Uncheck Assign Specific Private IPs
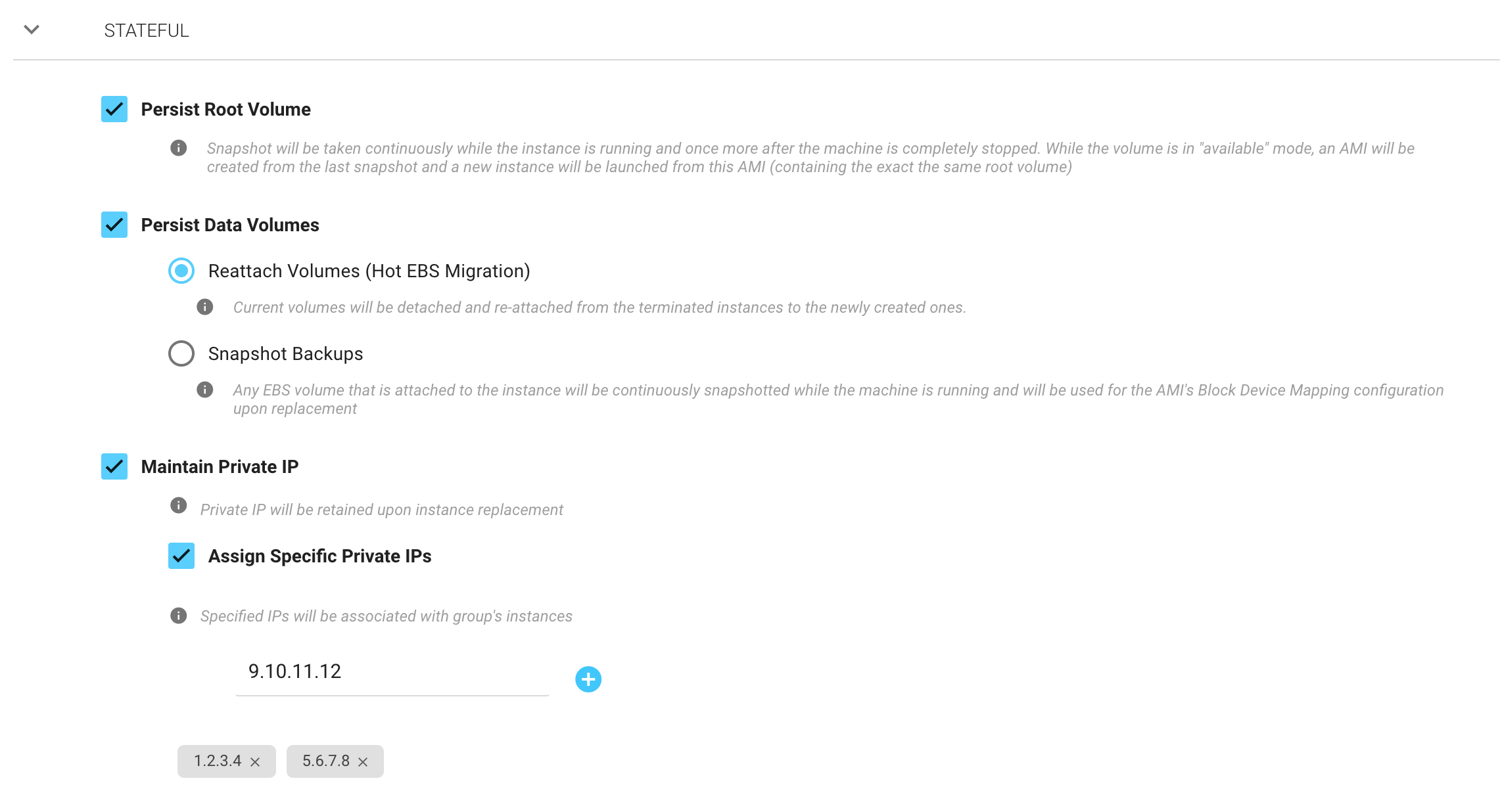Screen dimensions: 1500x812 click(181, 556)
